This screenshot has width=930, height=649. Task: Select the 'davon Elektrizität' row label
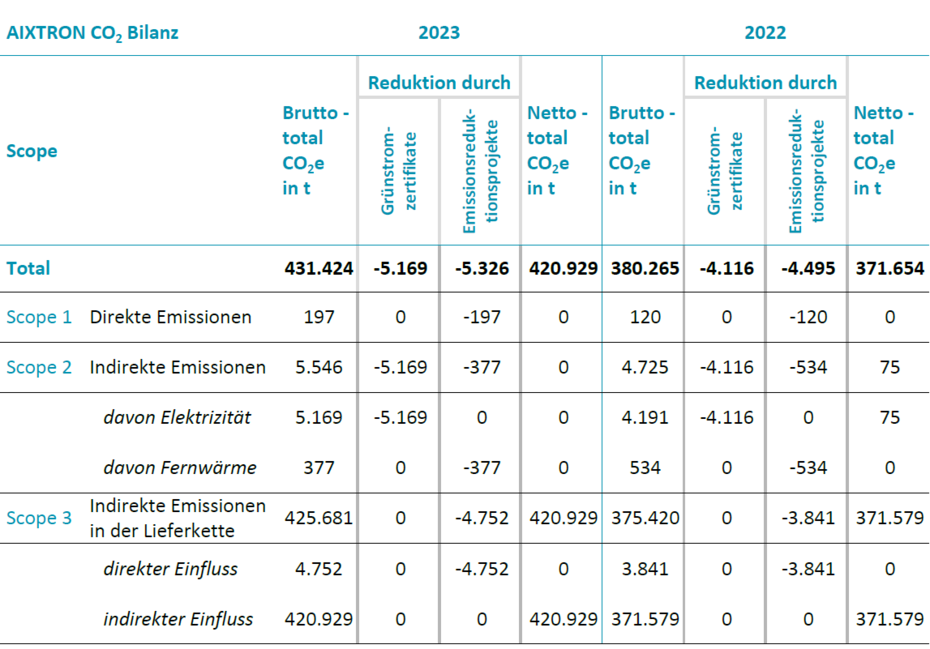coord(177,418)
